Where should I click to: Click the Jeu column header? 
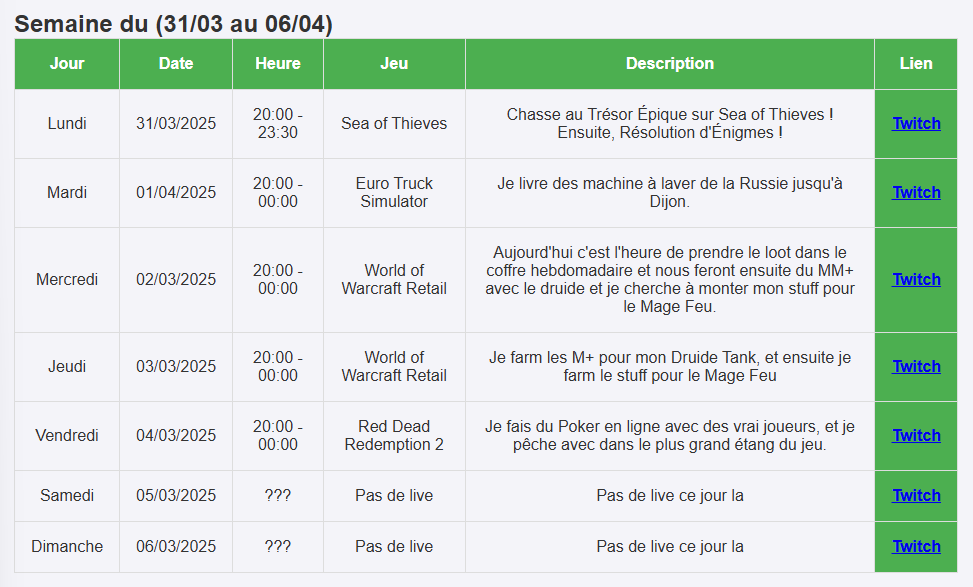(394, 64)
